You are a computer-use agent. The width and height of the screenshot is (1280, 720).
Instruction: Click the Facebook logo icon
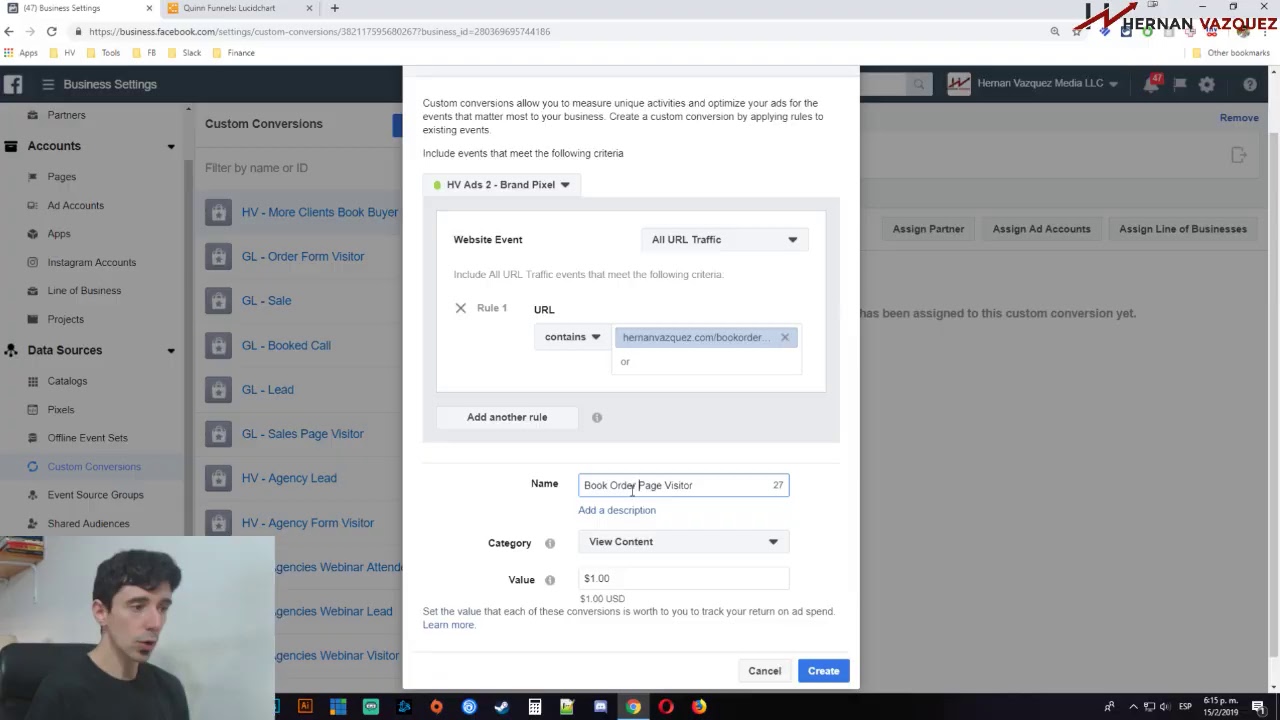pyautogui.click(x=13, y=84)
